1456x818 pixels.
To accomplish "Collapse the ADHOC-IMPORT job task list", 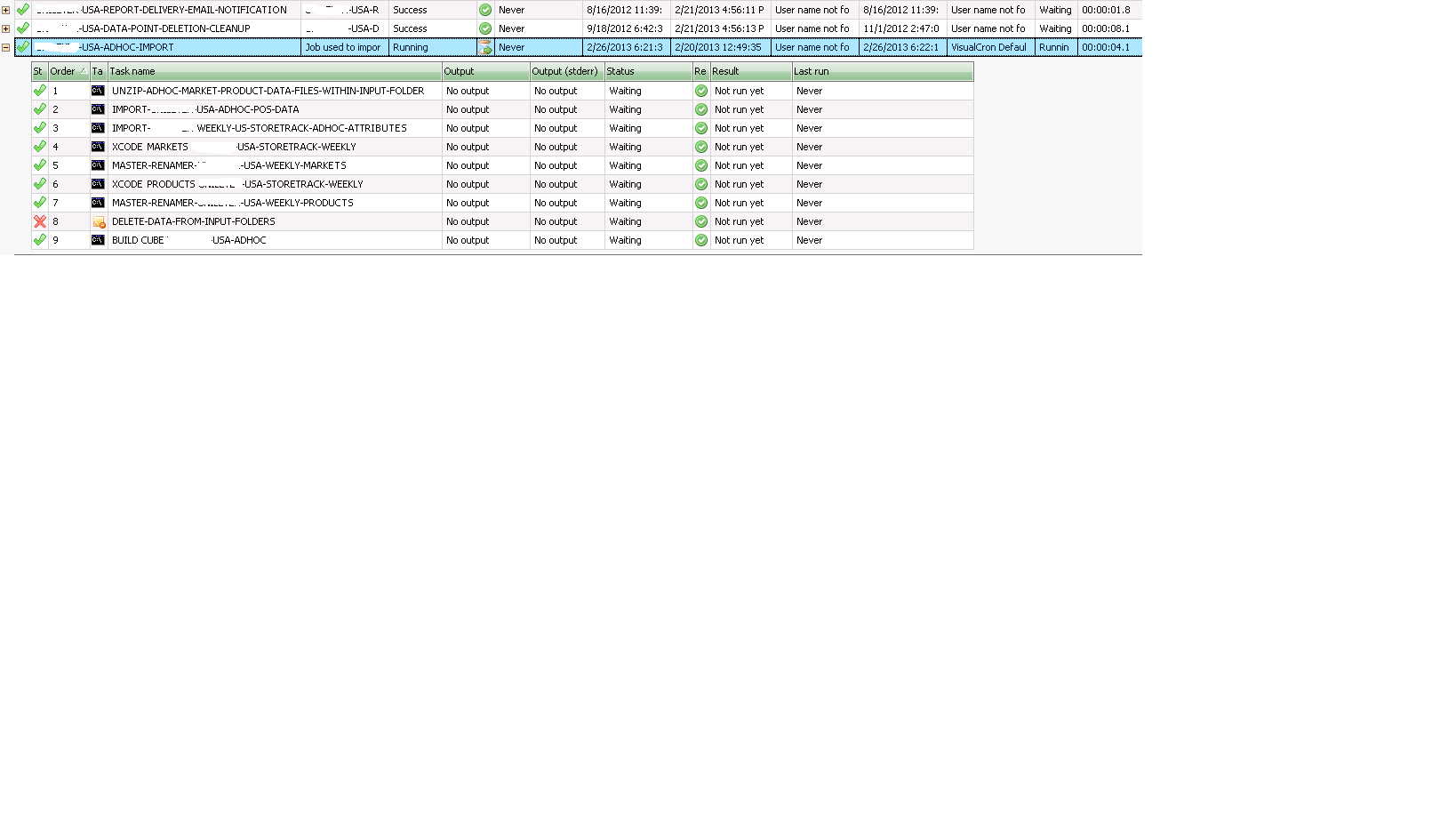I will coord(5,47).
